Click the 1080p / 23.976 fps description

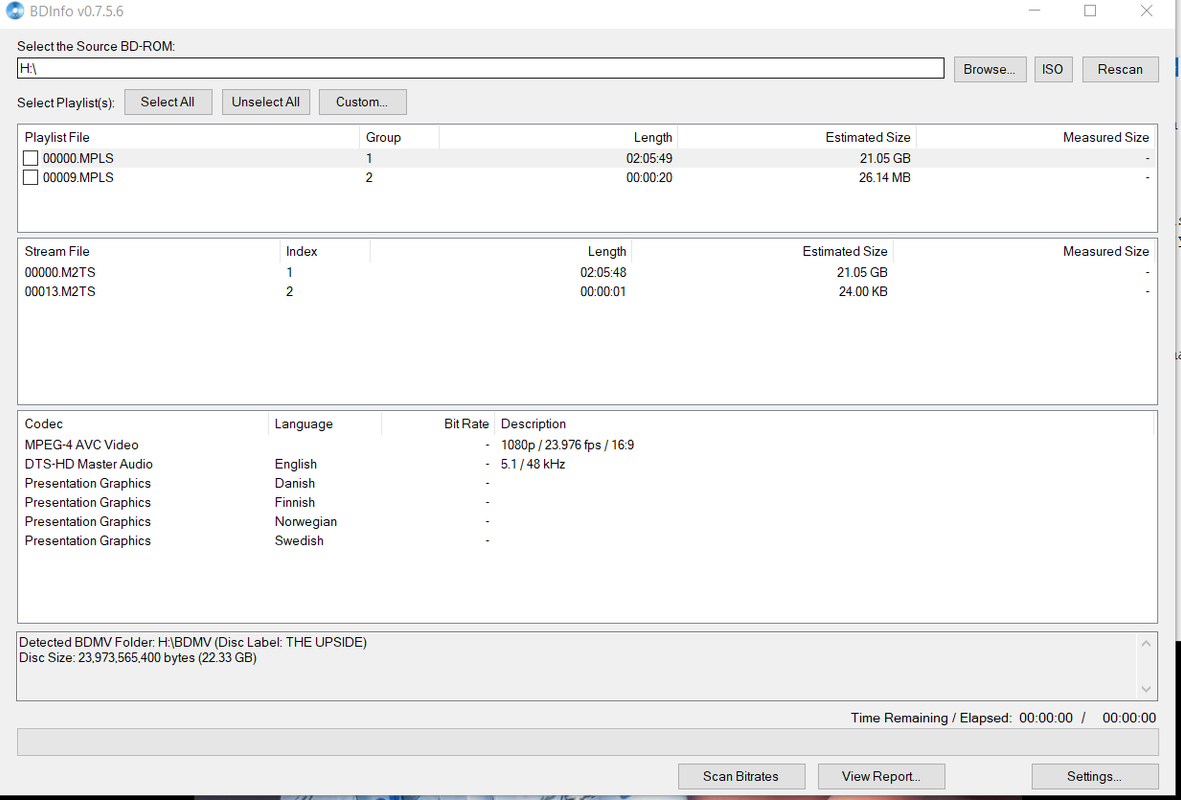click(x=567, y=444)
